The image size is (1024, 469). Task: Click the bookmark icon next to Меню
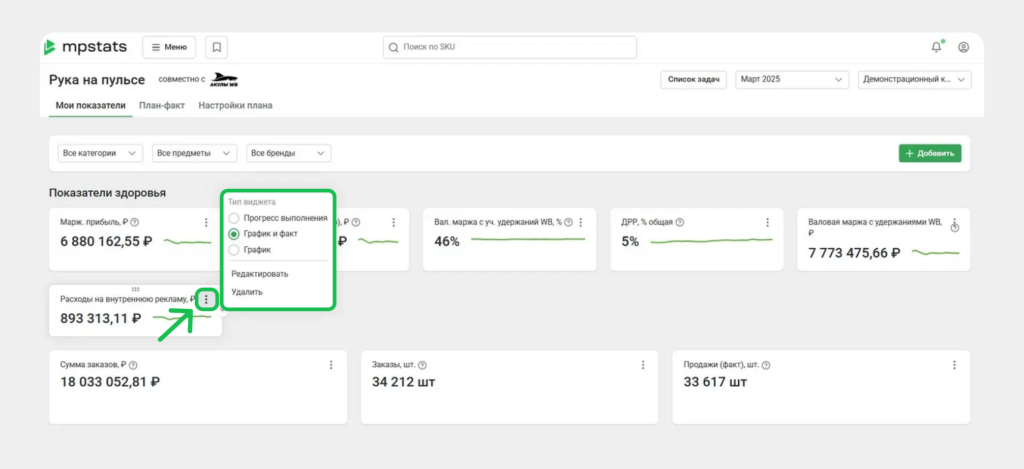216,47
